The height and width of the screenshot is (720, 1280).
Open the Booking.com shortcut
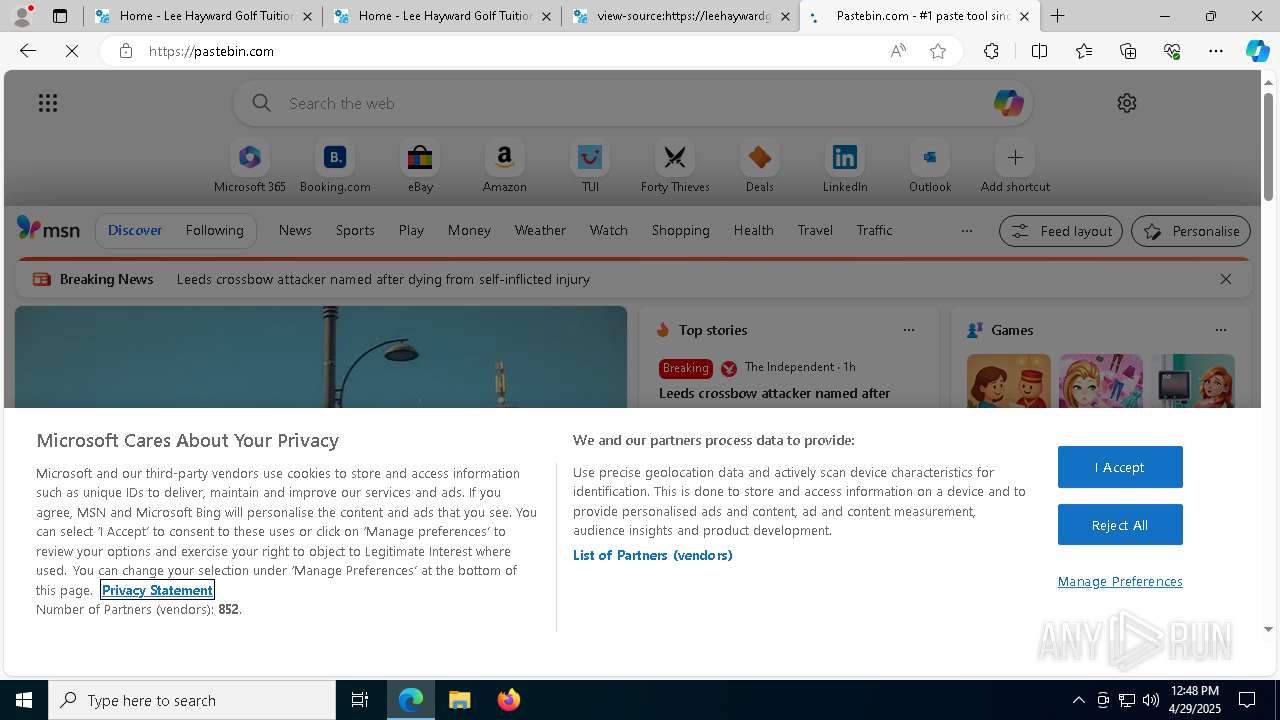(x=335, y=167)
